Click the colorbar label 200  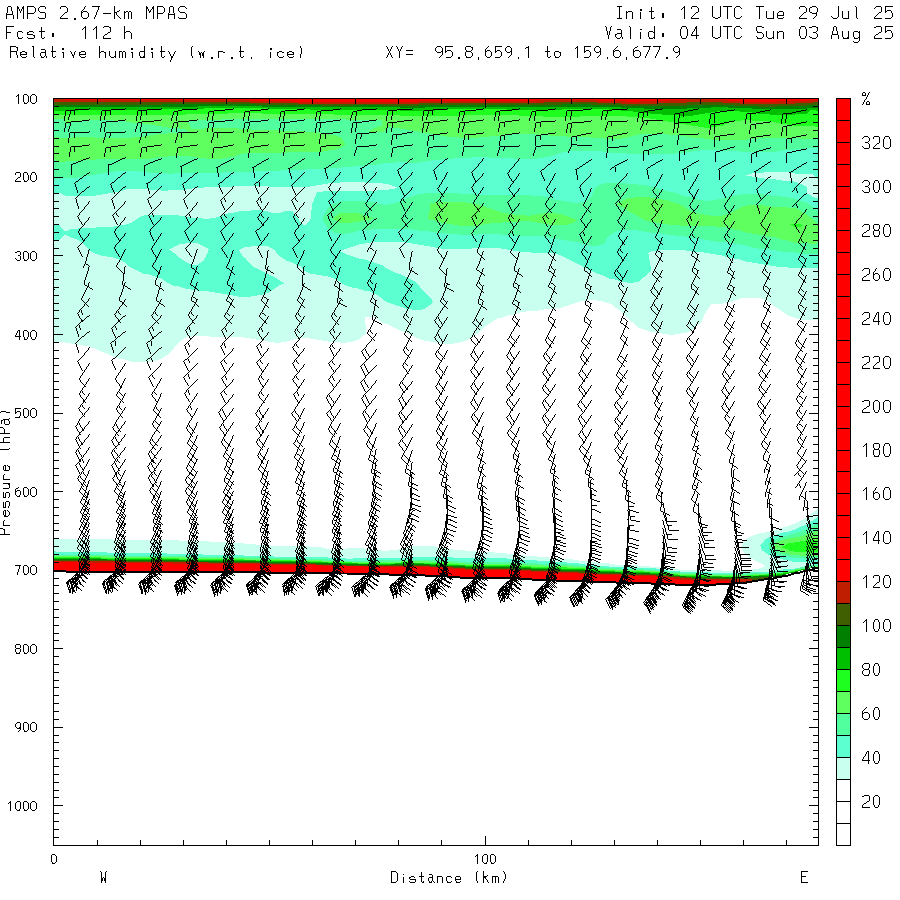876,406
